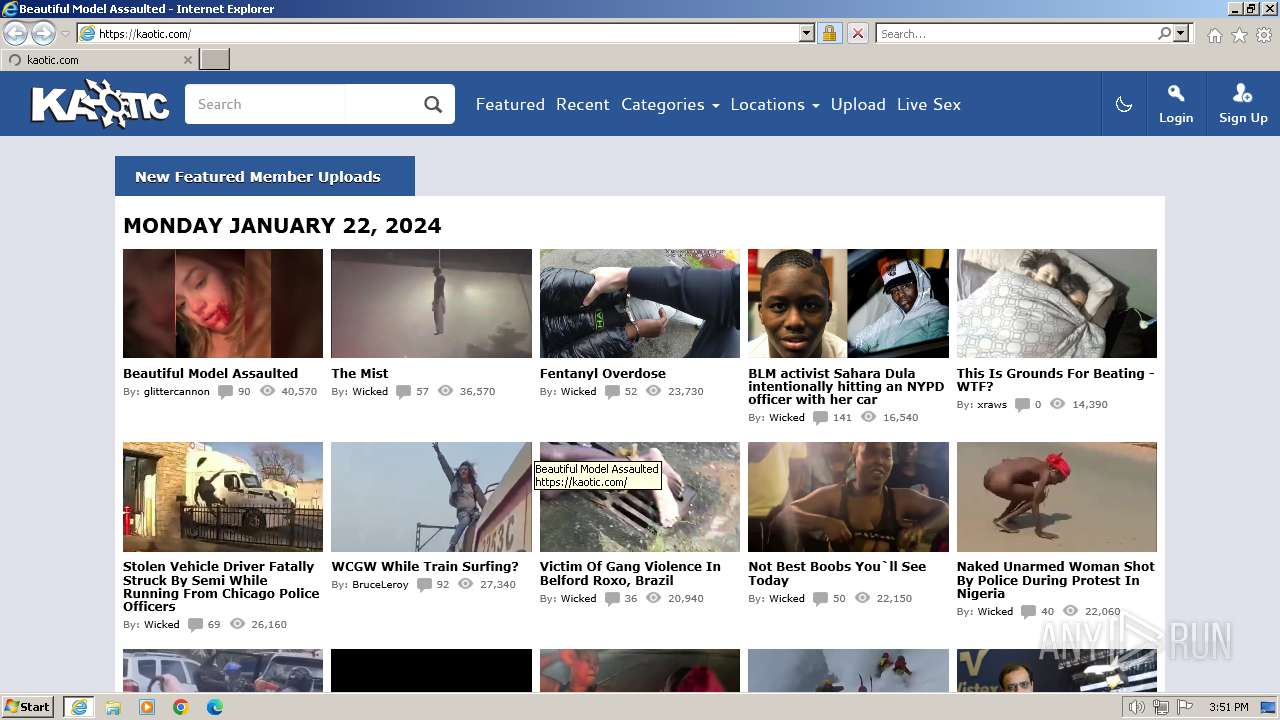Viewport: 1280px width, 720px height.
Task: Open the Upload page
Action: click(x=858, y=104)
